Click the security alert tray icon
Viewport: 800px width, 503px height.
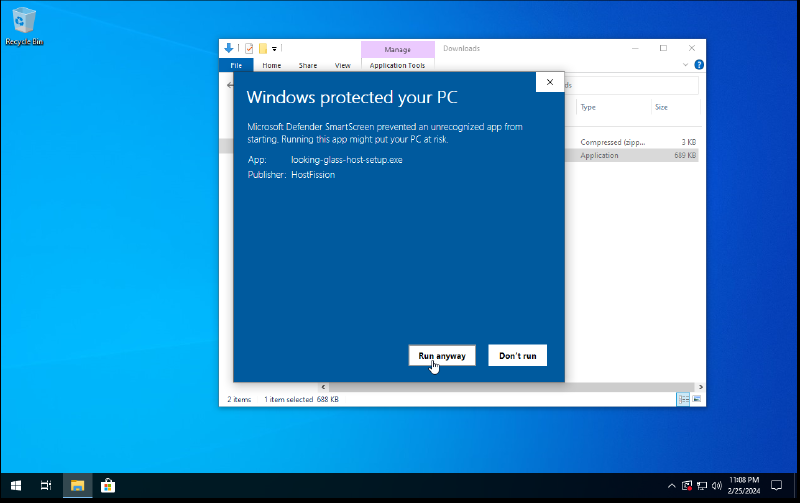point(687,486)
